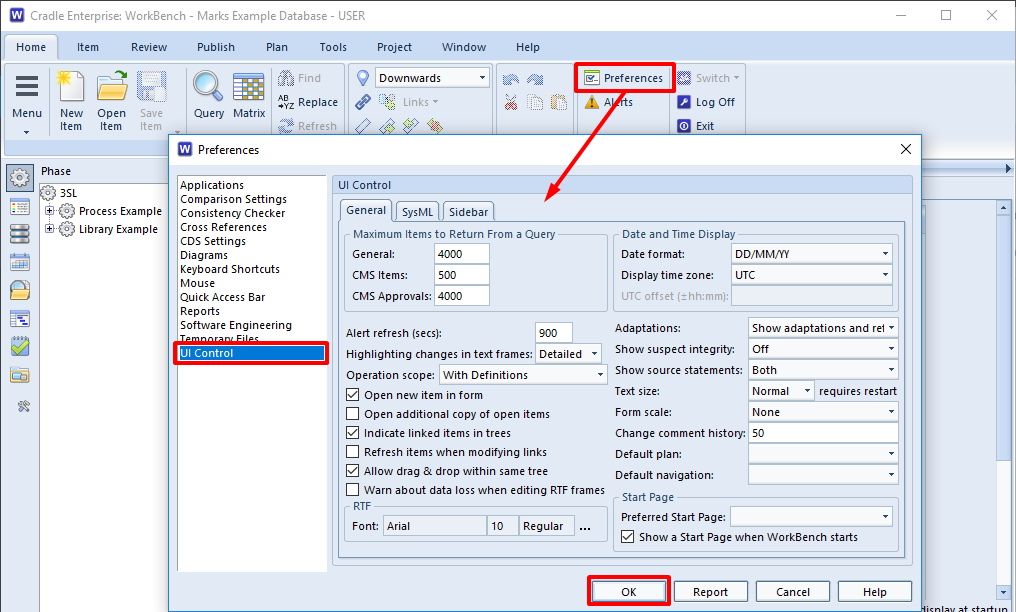The image size is (1016, 612).
Task: Open the Display time zone dropdown
Action: tap(812, 275)
